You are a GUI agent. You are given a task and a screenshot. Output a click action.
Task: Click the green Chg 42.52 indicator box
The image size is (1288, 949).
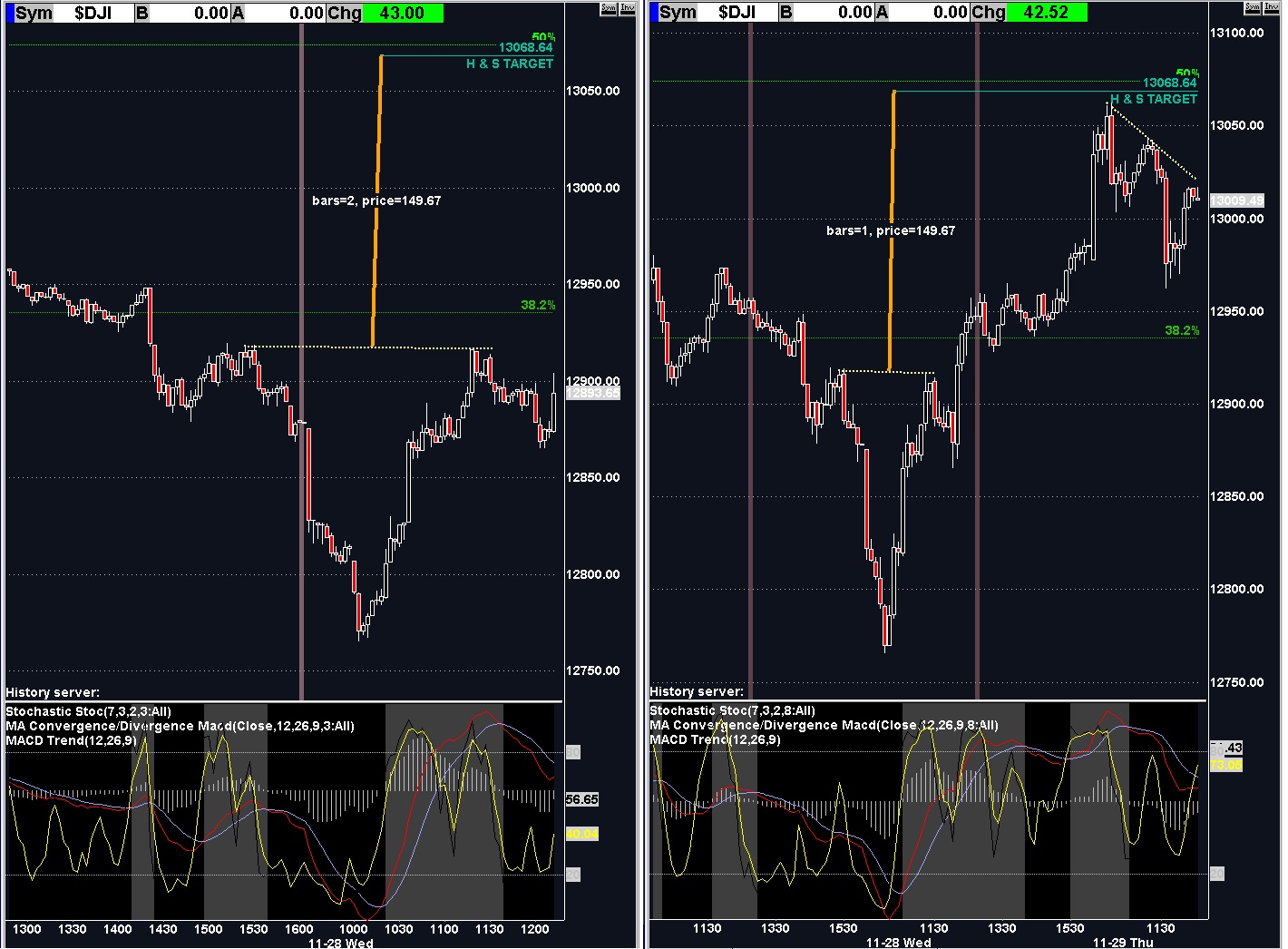coord(1047,13)
